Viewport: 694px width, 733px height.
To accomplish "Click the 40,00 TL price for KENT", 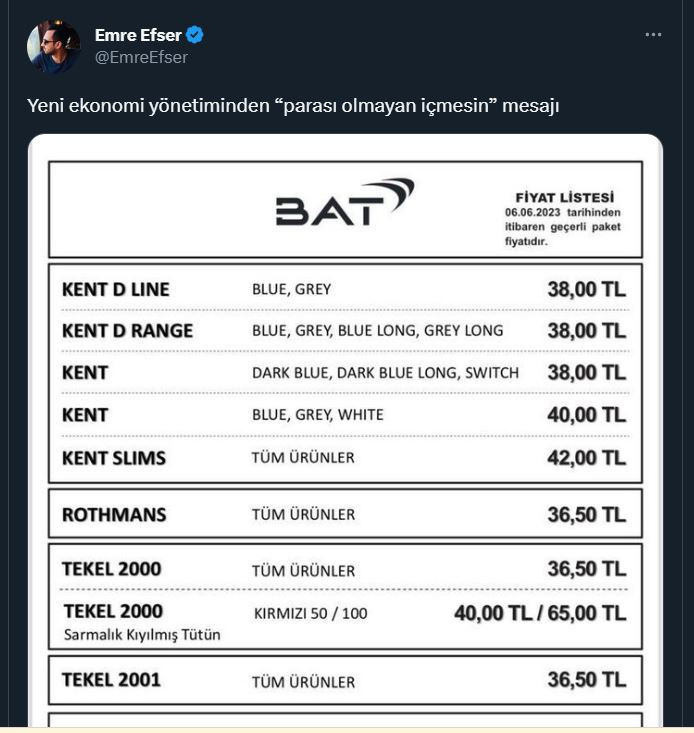I will click(587, 415).
